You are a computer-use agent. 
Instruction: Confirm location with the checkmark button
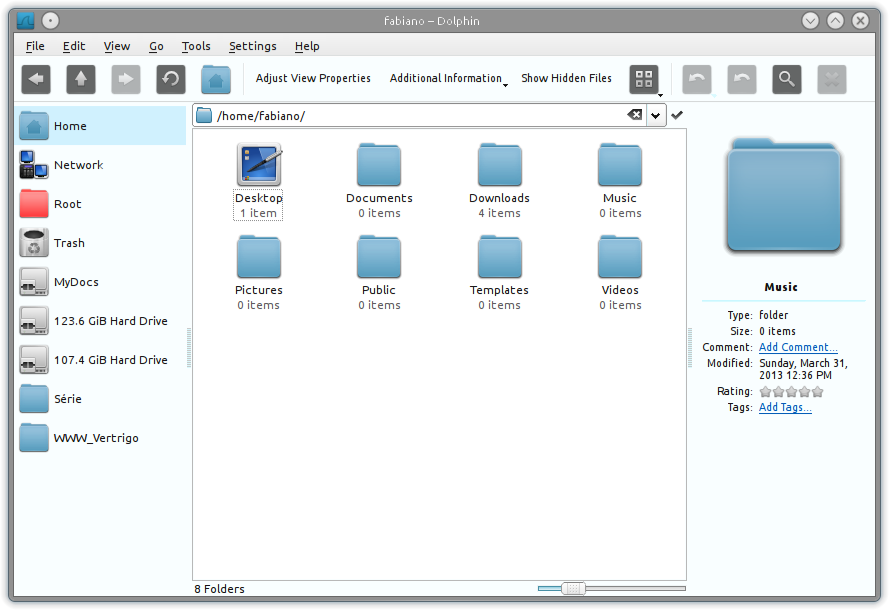pyautogui.click(x=677, y=115)
